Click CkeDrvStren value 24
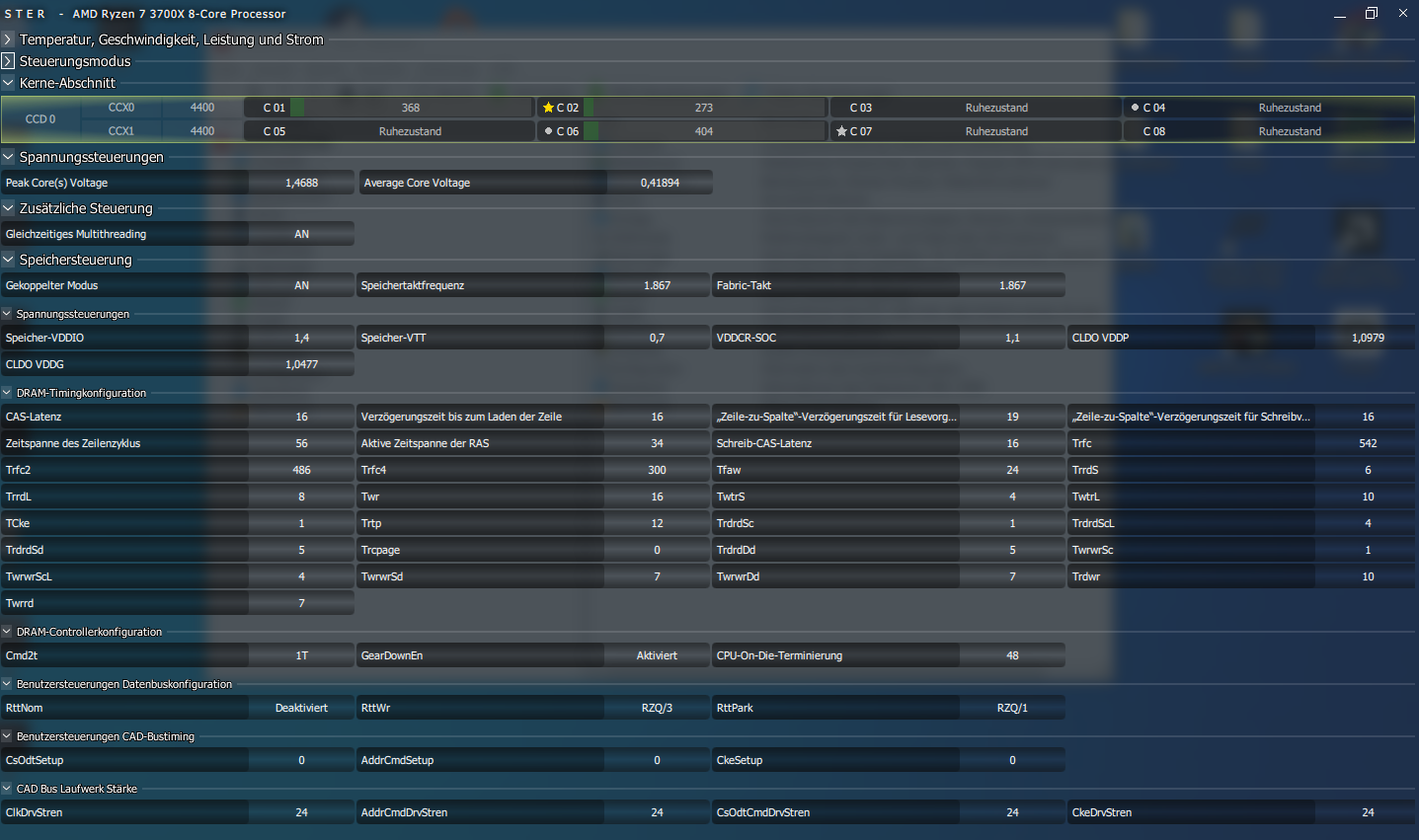 [x=1368, y=812]
